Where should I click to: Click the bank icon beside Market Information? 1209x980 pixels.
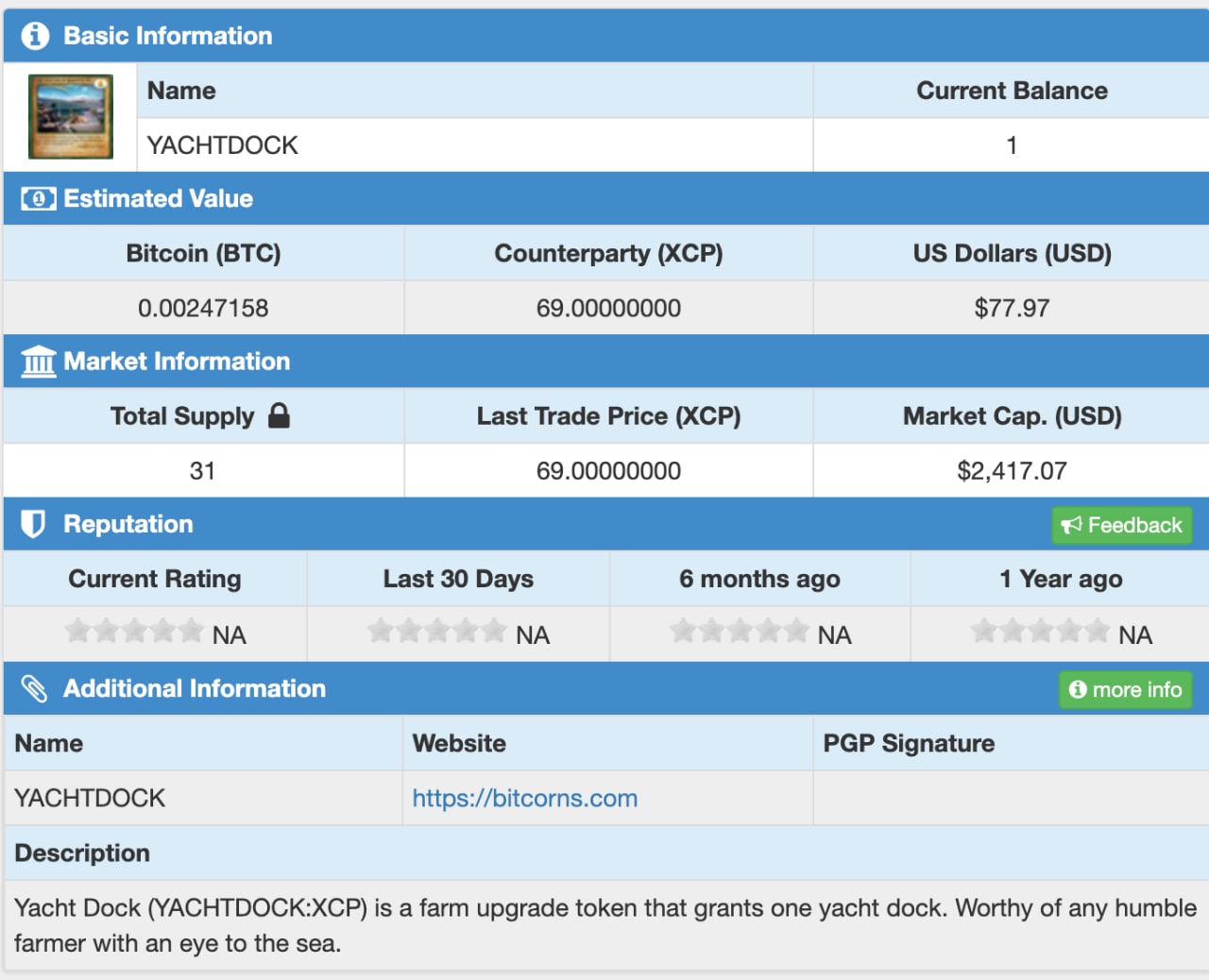tap(39, 362)
